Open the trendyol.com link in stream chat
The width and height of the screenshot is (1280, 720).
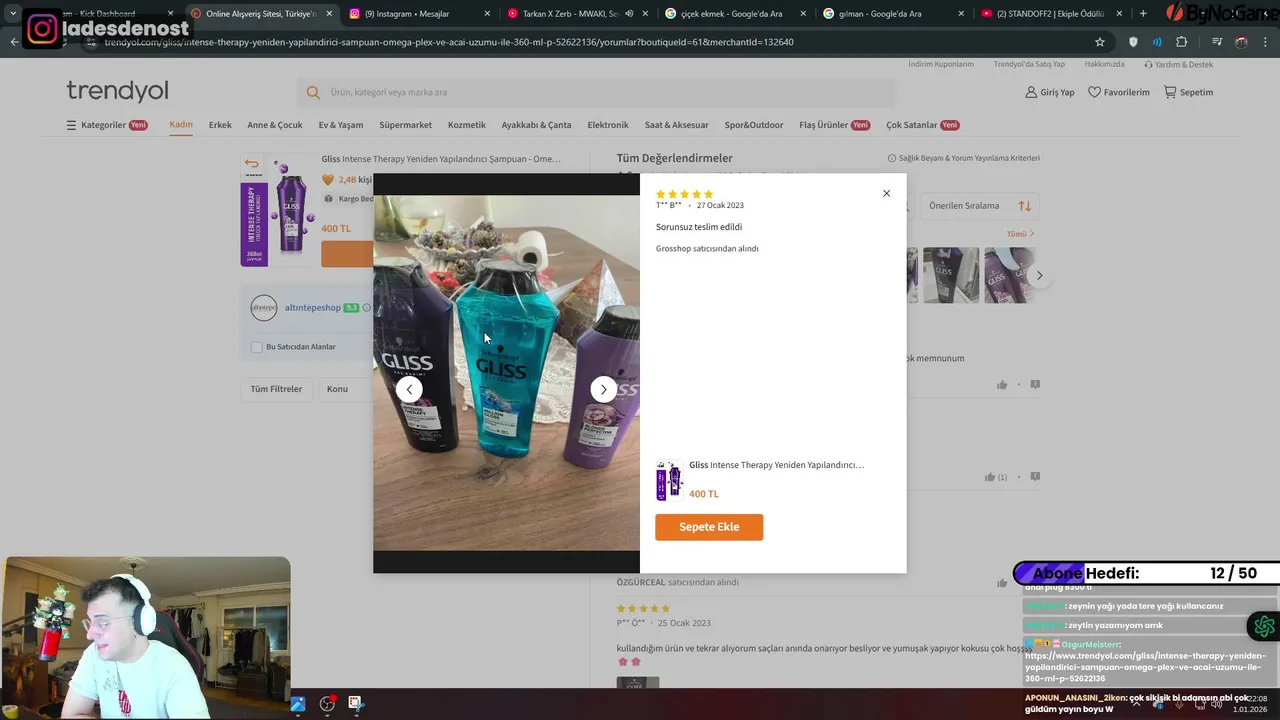point(1144,667)
